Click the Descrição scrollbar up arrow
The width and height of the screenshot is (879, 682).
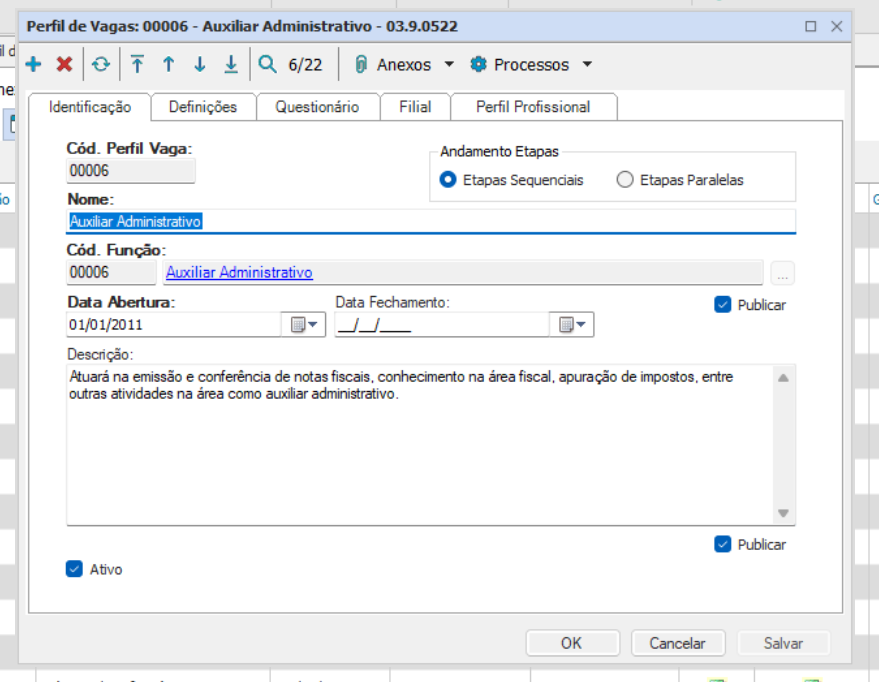[784, 378]
